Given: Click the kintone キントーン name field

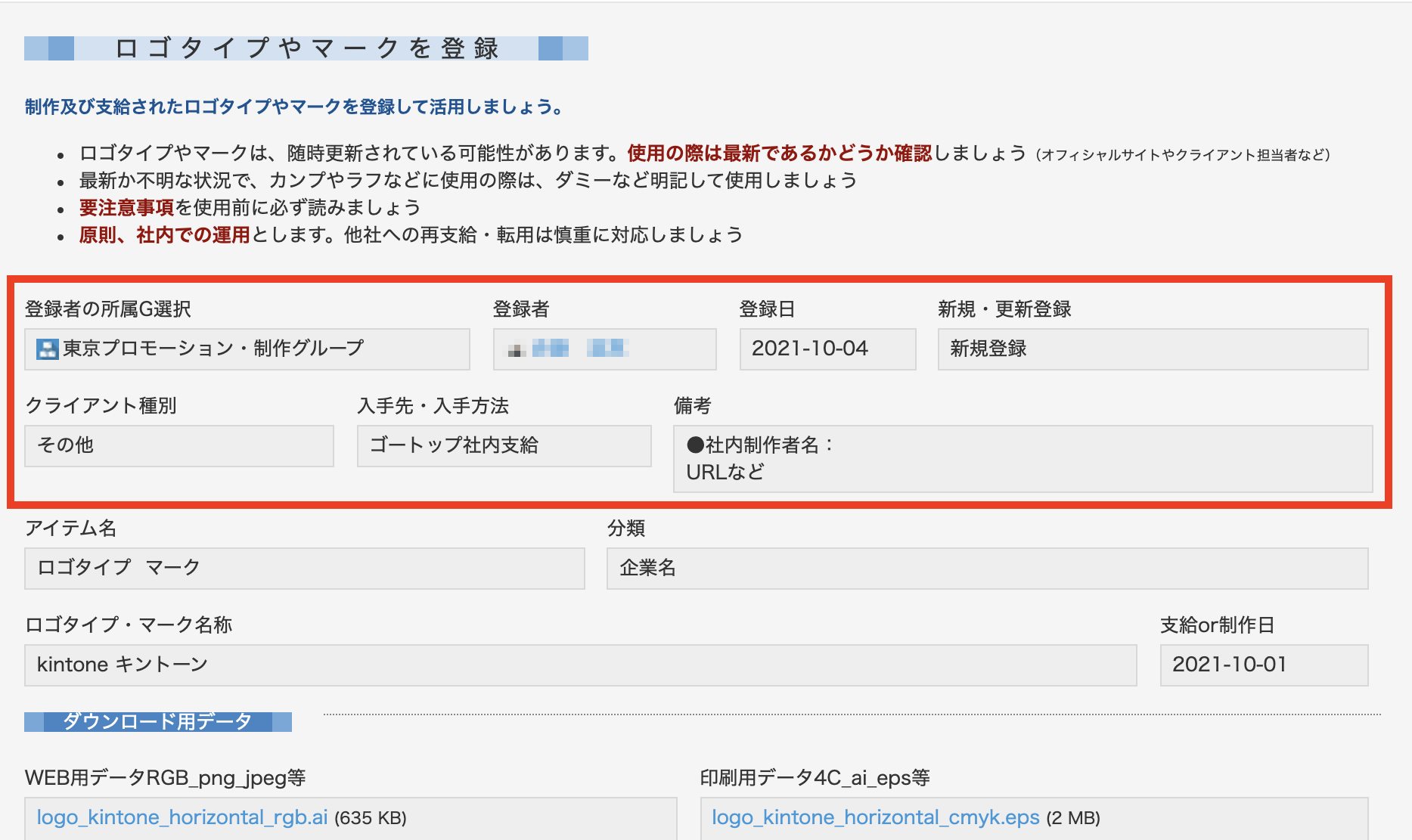Looking at the screenshot, I should tap(581, 665).
